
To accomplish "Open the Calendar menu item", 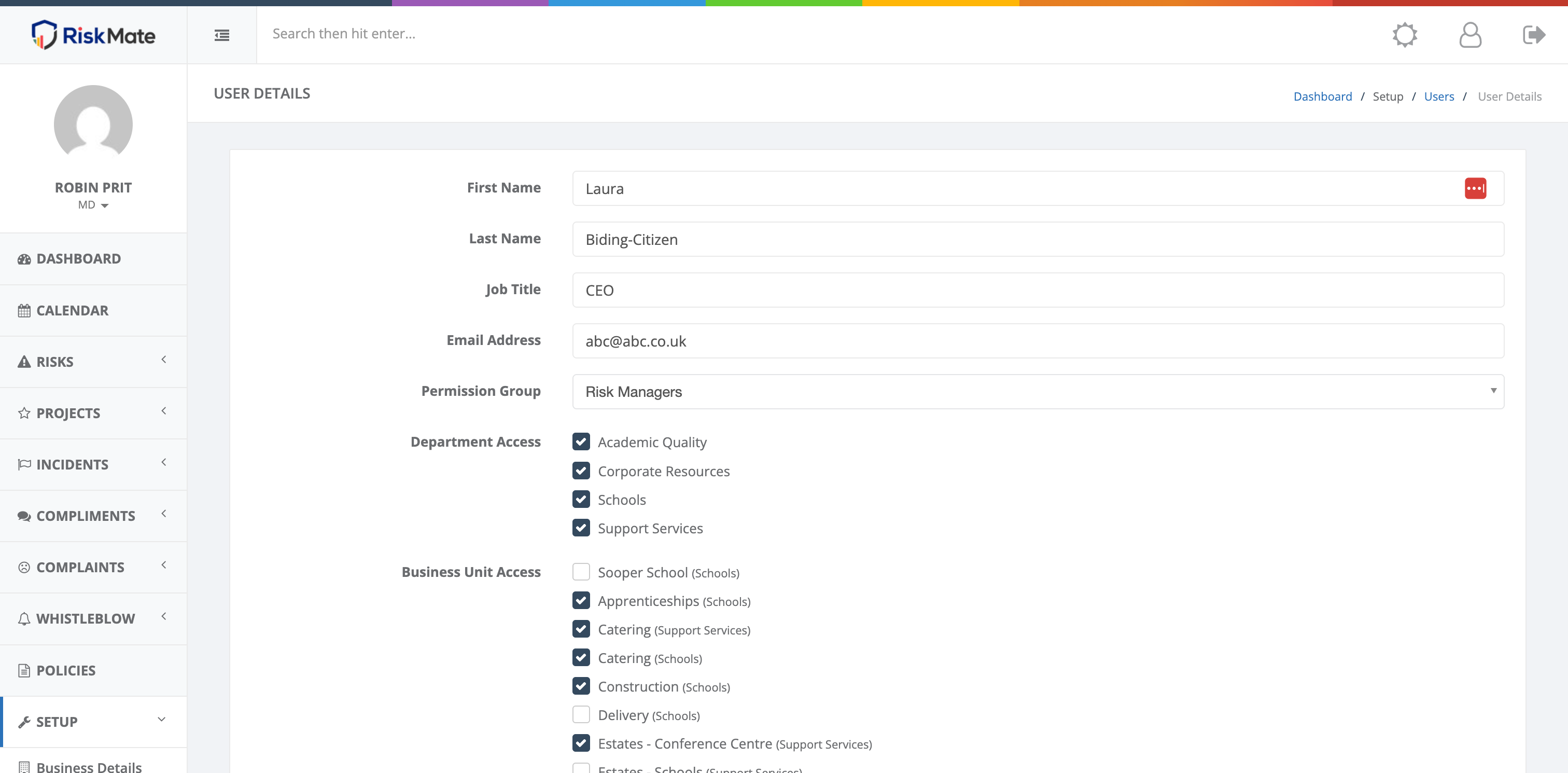I will (x=93, y=311).
